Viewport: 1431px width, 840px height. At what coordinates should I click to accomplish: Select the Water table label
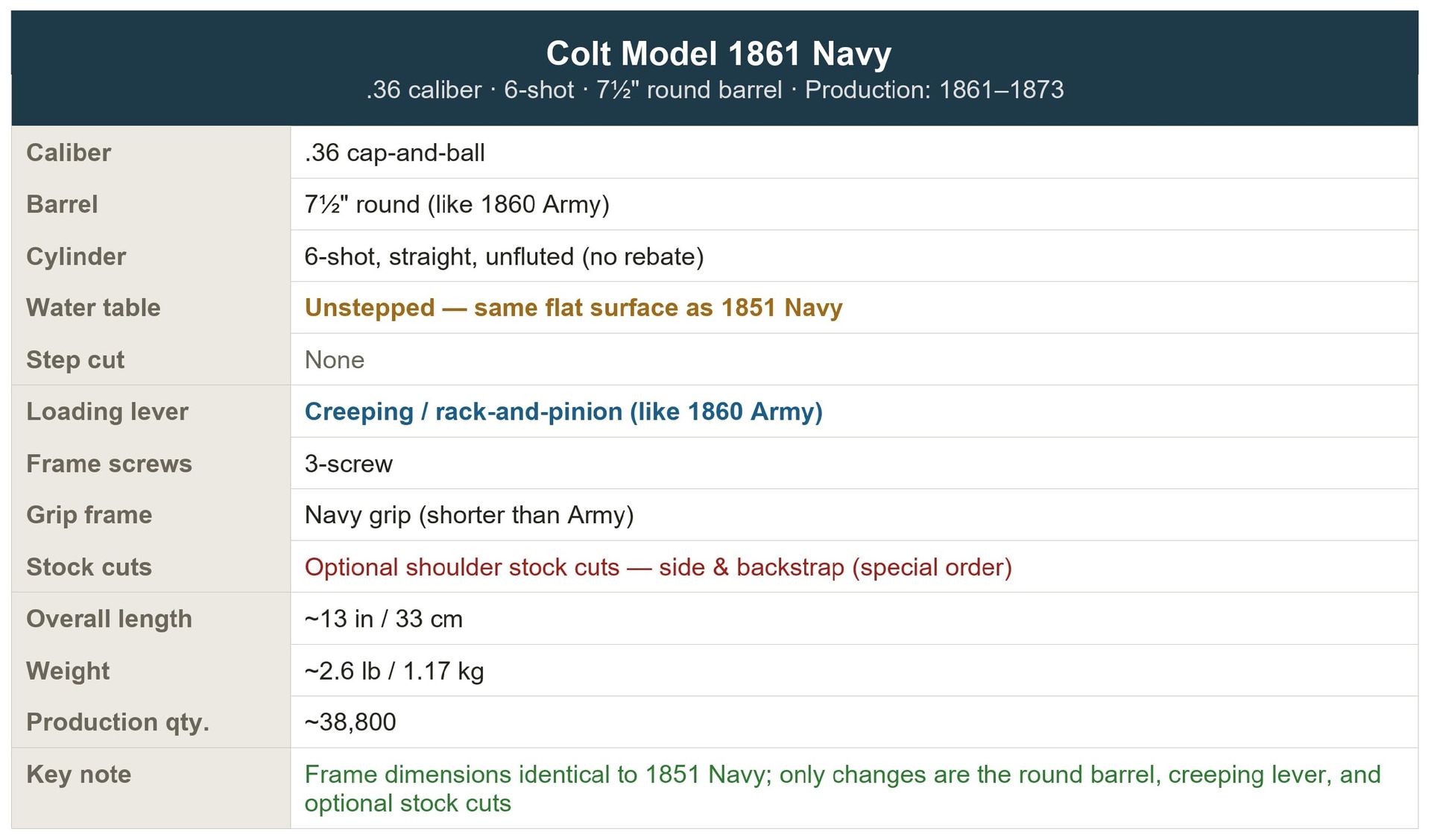[x=93, y=308]
